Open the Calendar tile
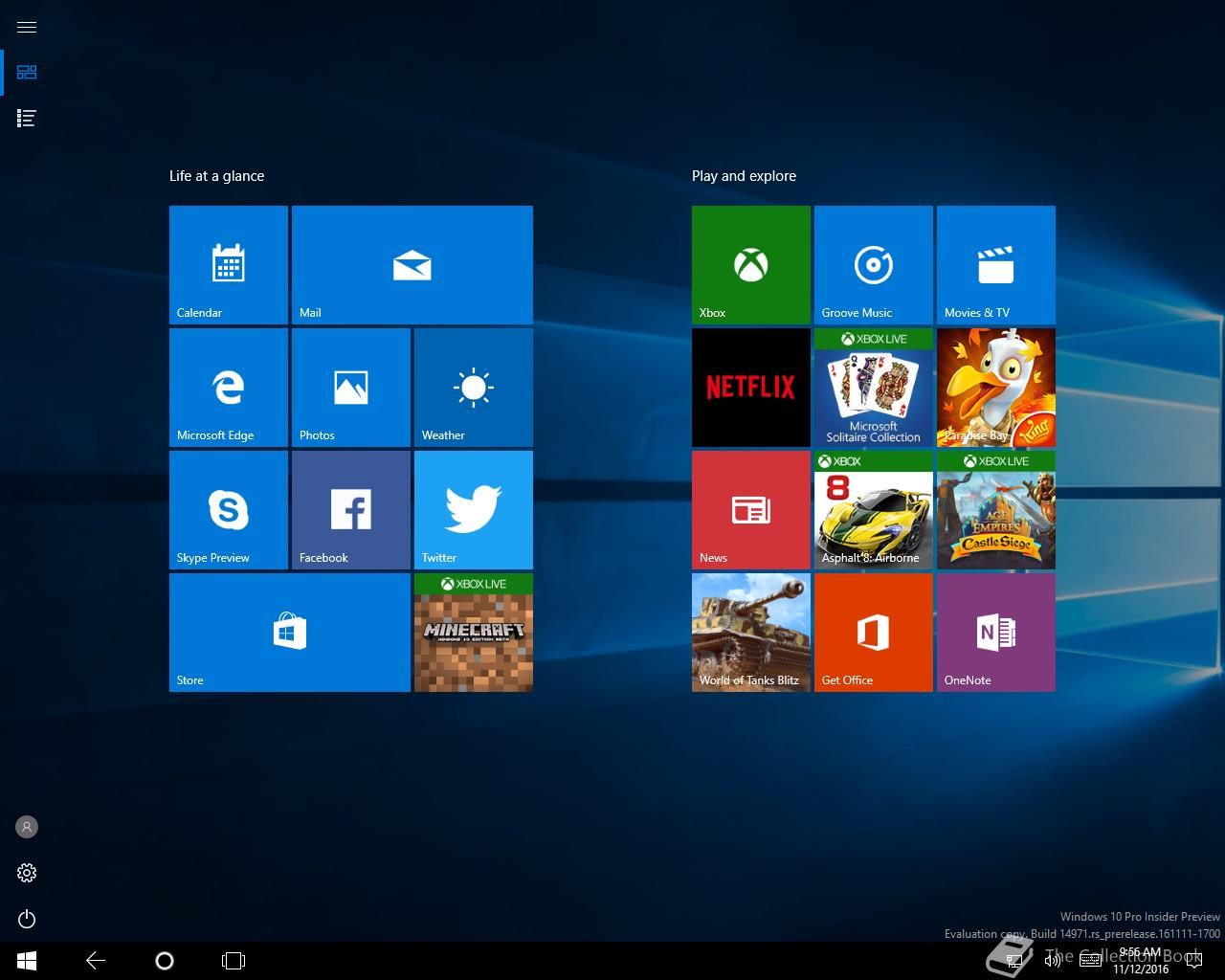The image size is (1225, 980). point(229,265)
